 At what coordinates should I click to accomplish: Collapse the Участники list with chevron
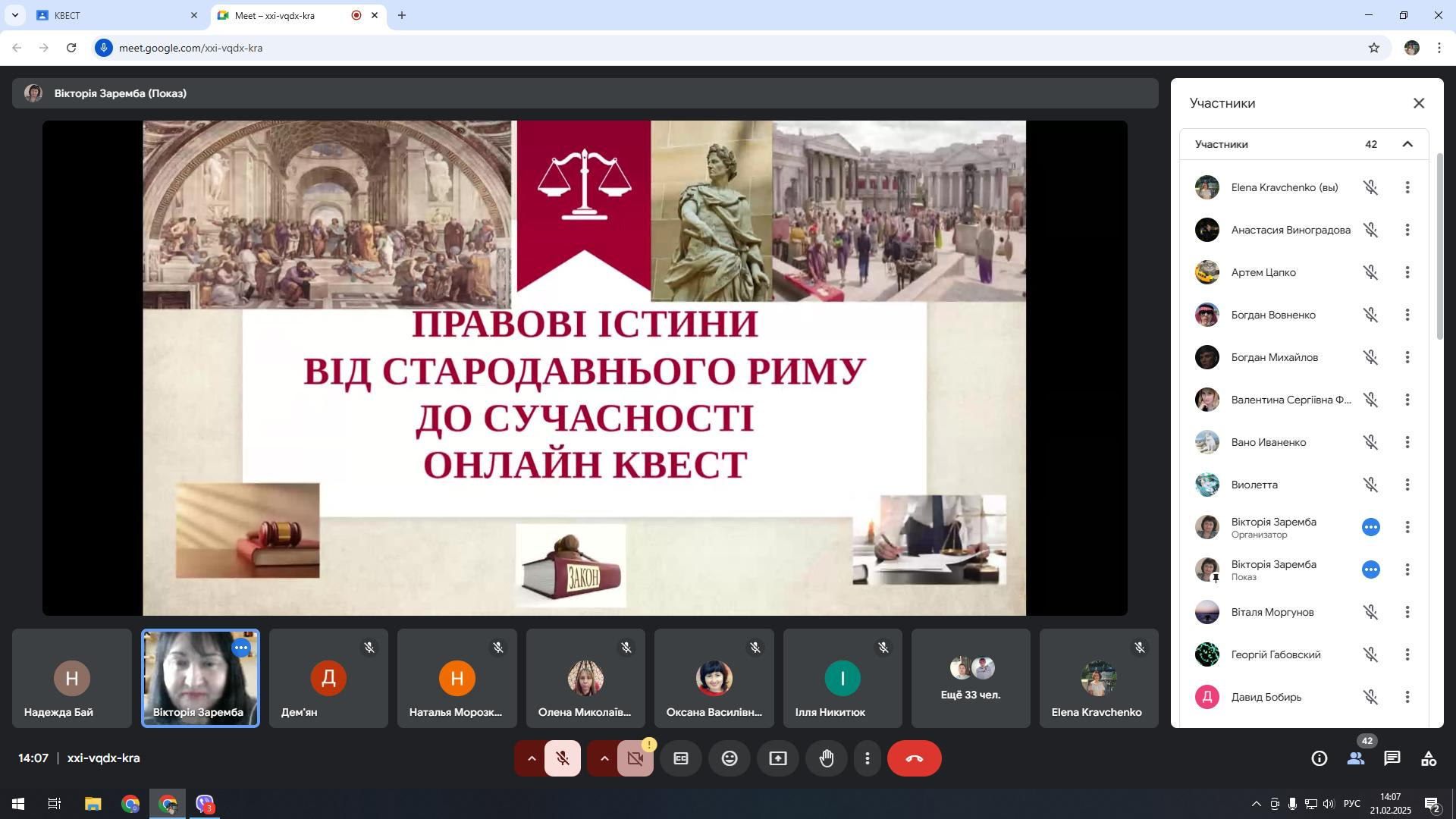(1407, 144)
